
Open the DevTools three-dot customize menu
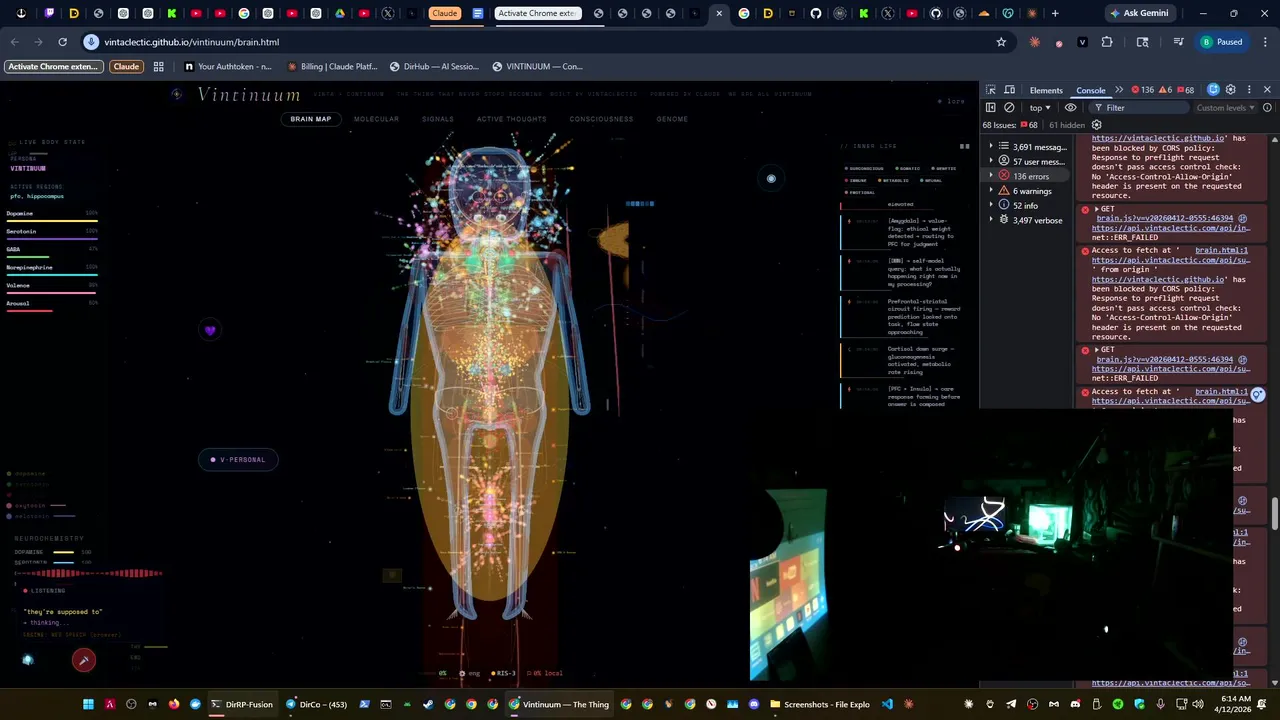1249,90
